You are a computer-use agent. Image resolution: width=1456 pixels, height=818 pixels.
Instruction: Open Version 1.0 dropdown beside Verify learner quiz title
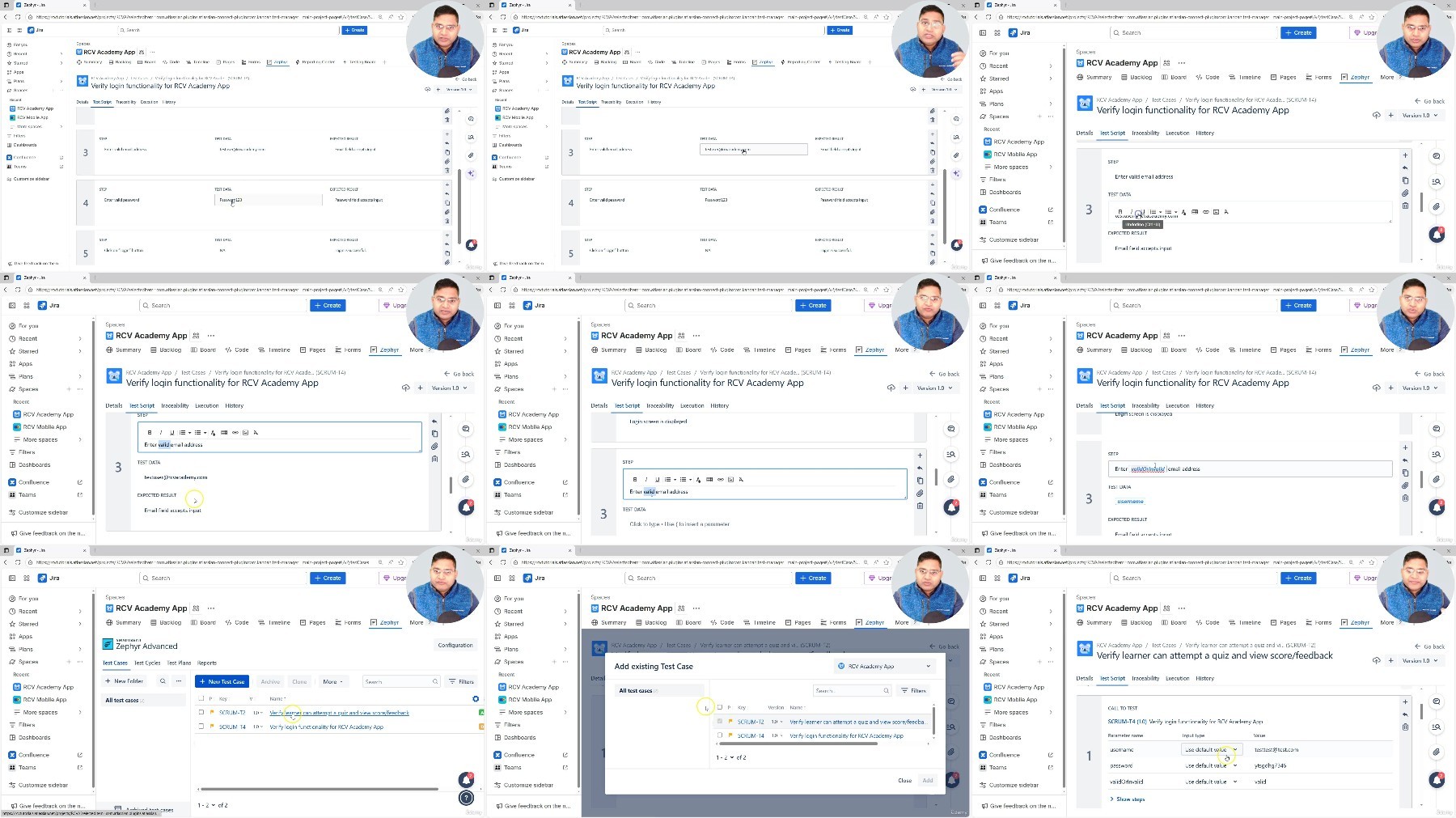[x=1420, y=660]
